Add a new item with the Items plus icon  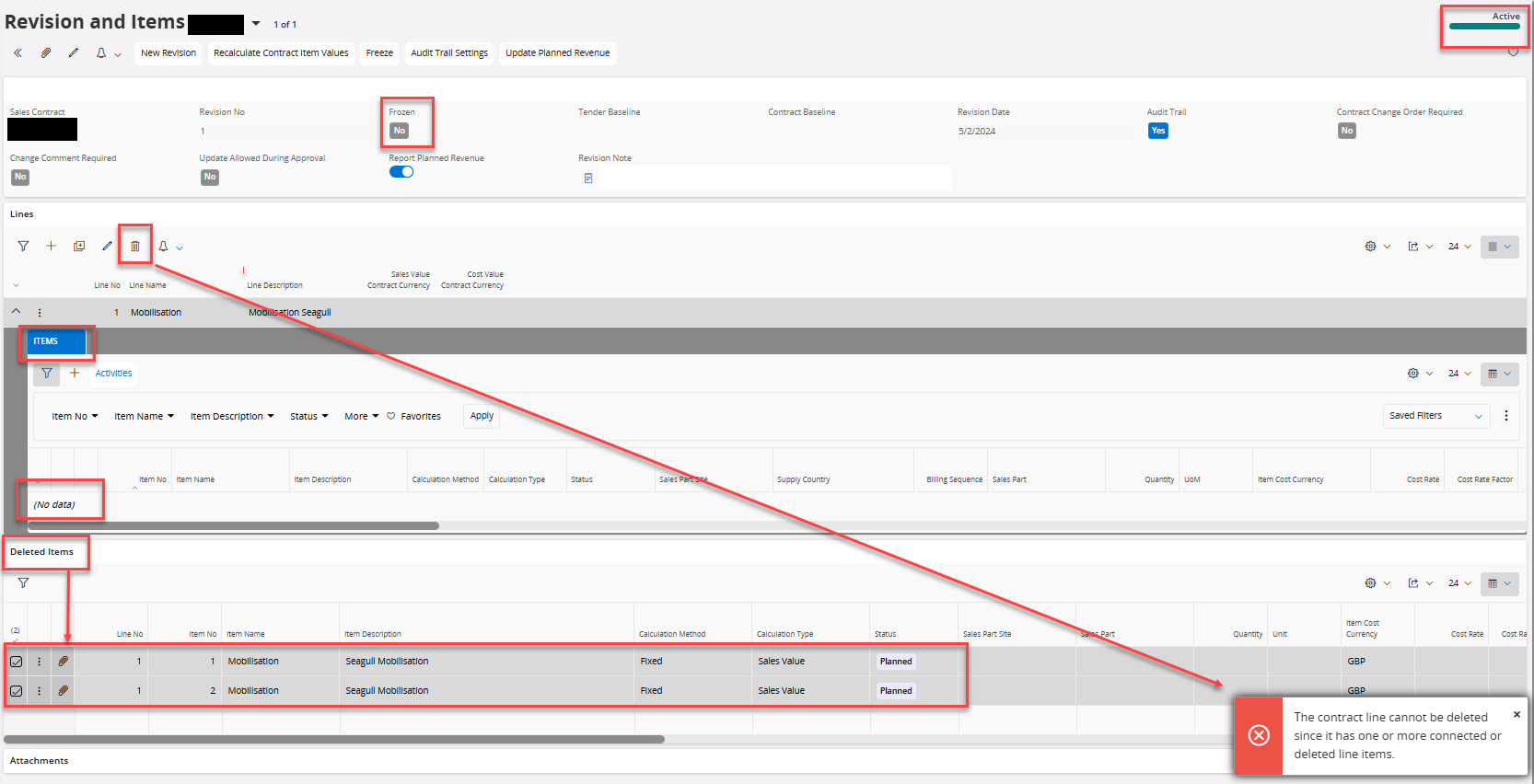[75, 374]
